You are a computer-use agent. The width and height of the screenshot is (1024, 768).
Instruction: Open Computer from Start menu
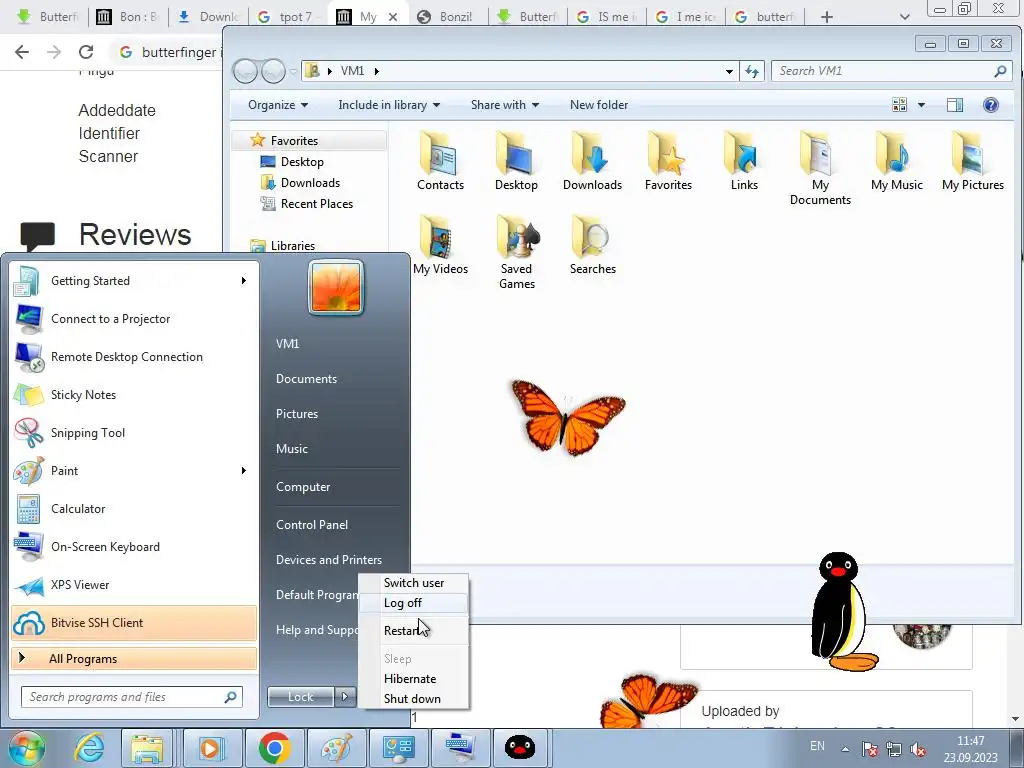click(x=303, y=487)
